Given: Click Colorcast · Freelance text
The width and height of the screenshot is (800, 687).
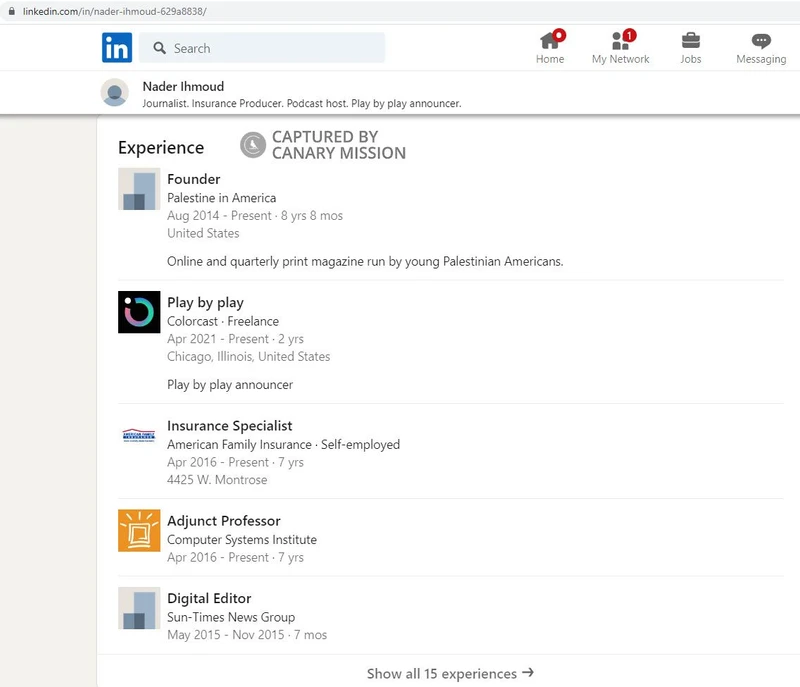Looking at the screenshot, I should pyautogui.click(x=223, y=321).
